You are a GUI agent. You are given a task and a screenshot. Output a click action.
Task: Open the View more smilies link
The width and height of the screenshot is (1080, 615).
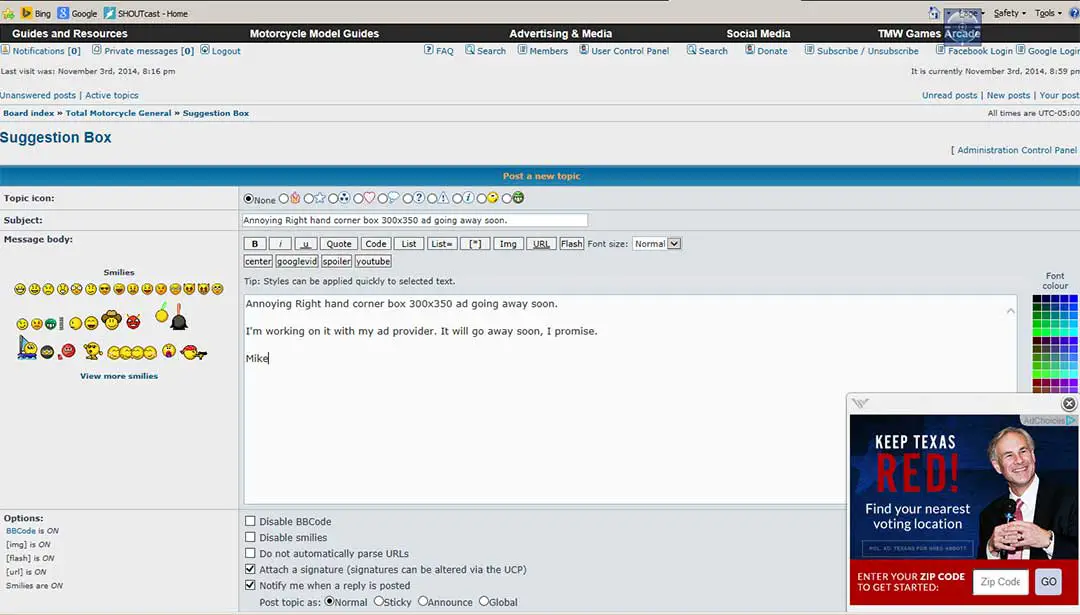(119, 376)
